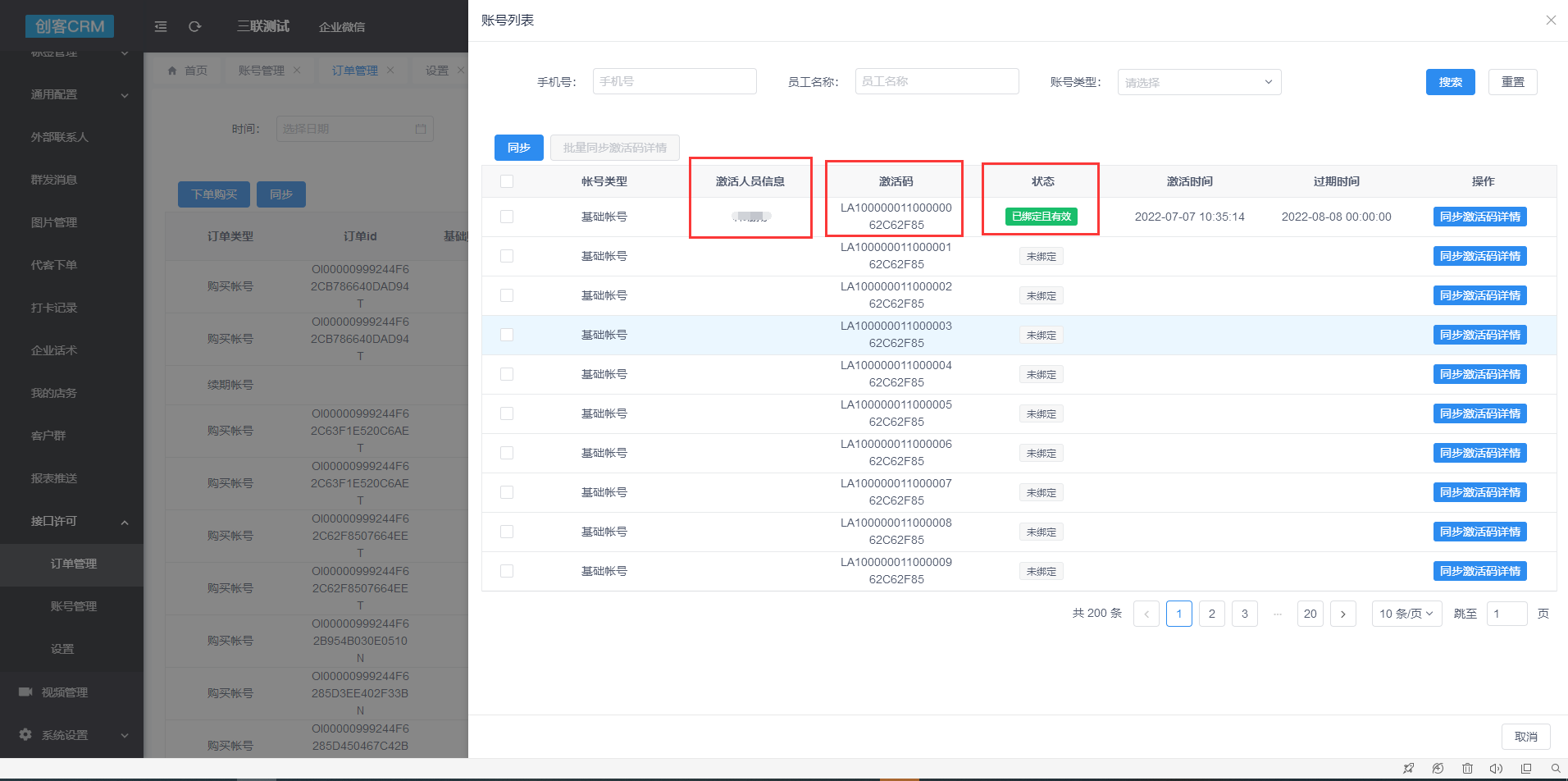Focus the 手机号 input field
Viewport: 1568px width, 781px height.
(674, 81)
